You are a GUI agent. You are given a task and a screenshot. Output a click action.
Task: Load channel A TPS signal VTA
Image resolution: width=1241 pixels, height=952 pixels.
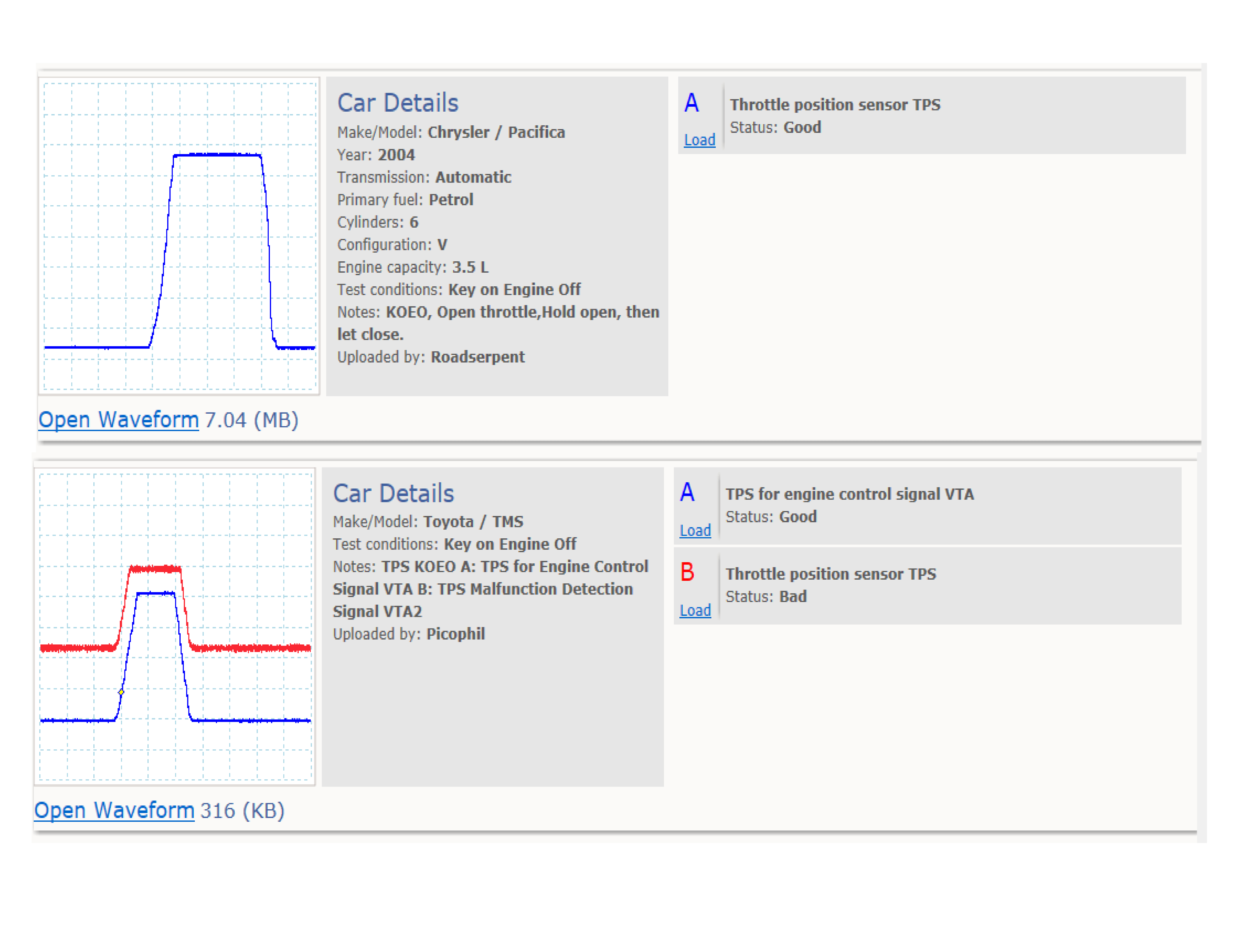(x=695, y=531)
